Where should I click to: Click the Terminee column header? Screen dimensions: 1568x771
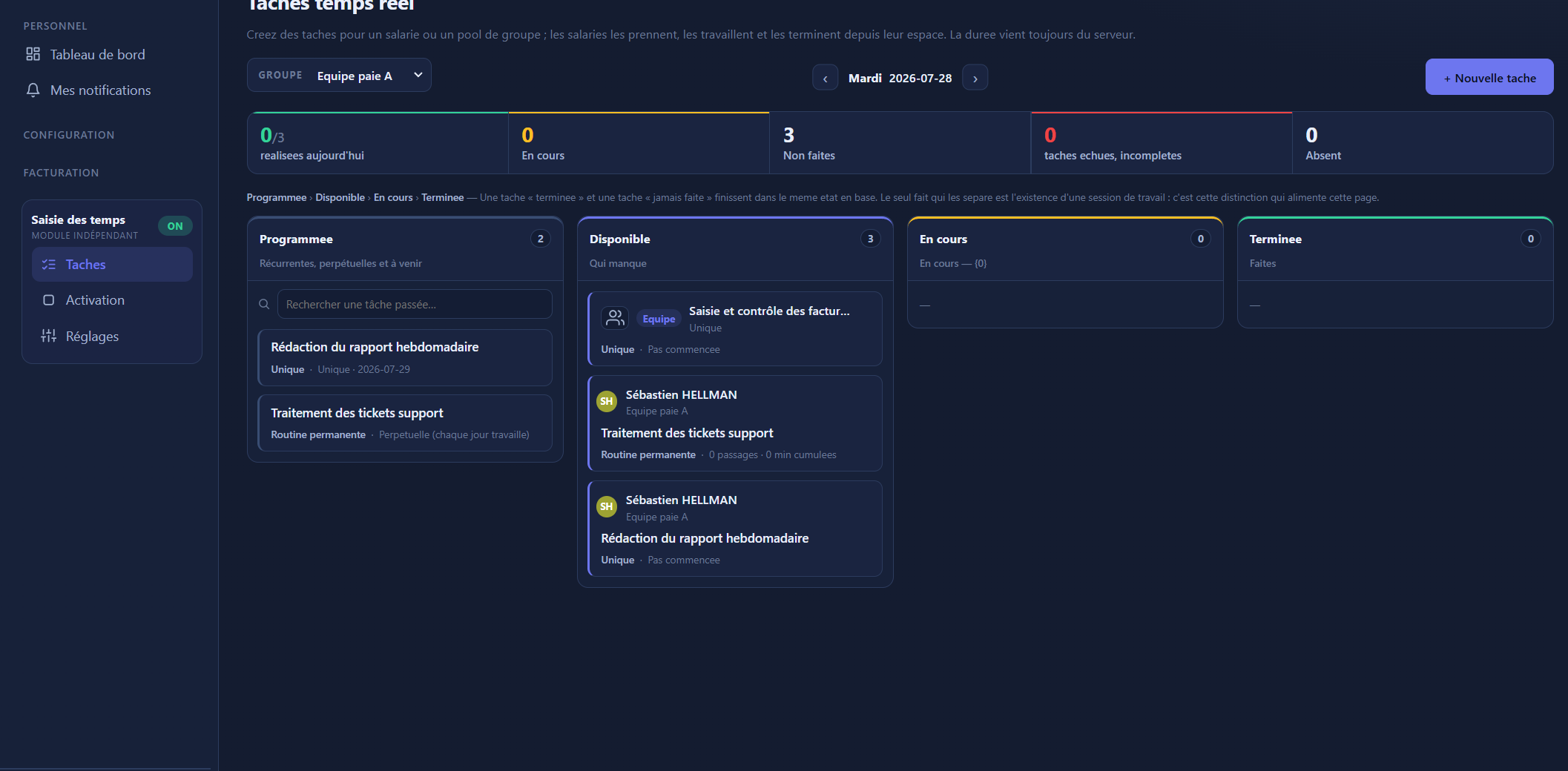(x=1395, y=249)
